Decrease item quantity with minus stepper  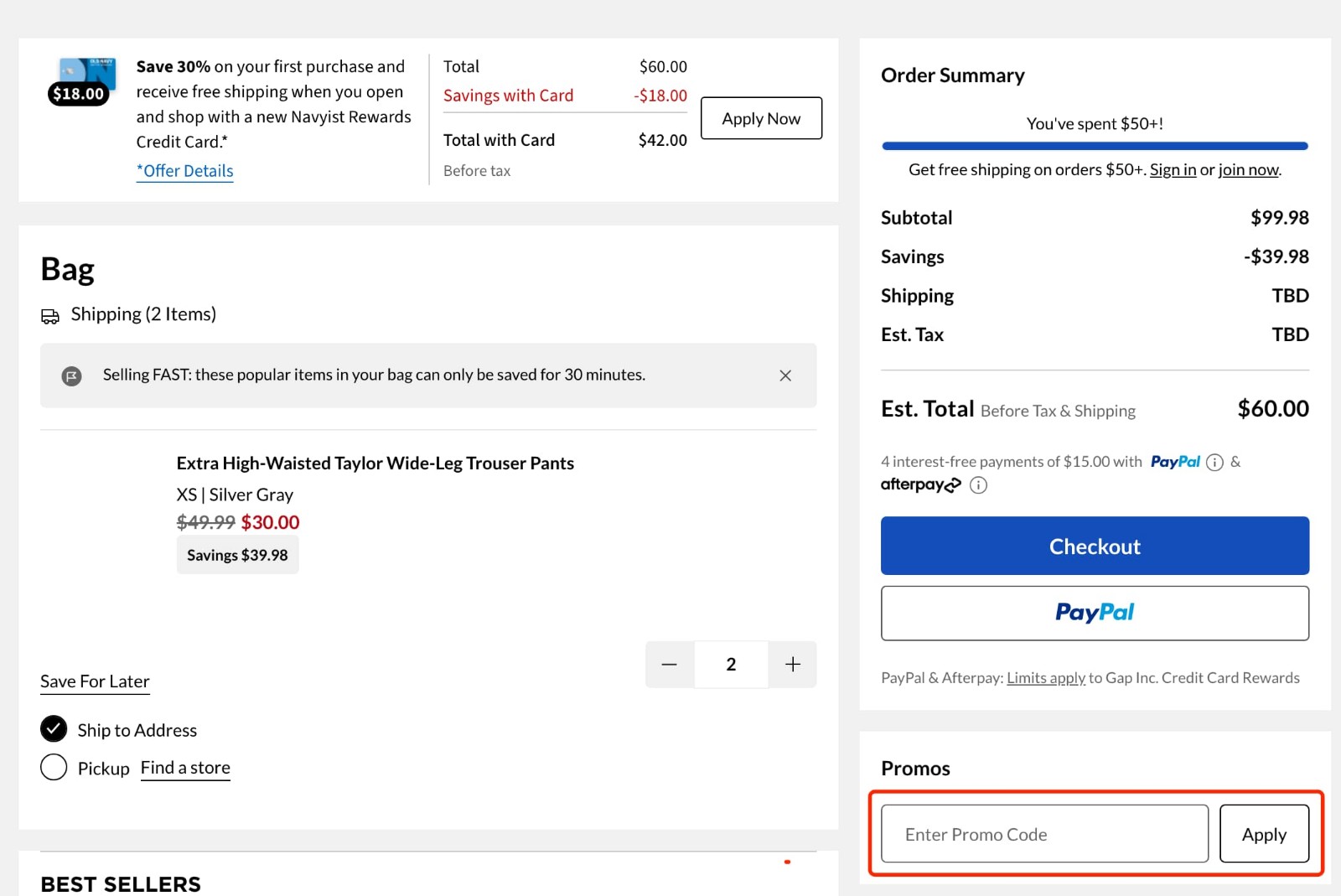point(669,664)
